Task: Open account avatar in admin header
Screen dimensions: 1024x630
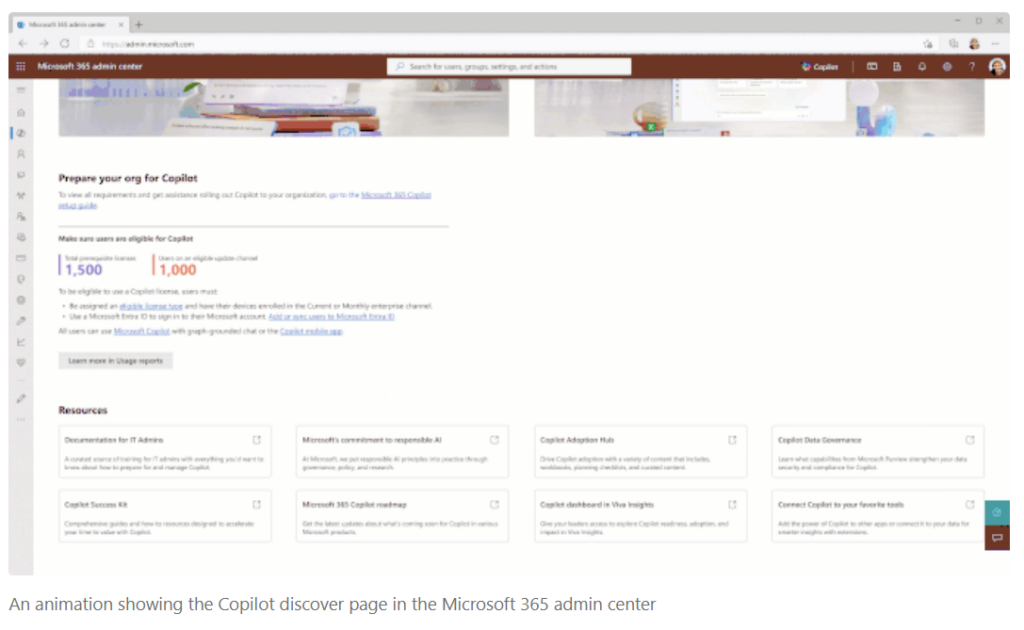Action: click(997, 66)
